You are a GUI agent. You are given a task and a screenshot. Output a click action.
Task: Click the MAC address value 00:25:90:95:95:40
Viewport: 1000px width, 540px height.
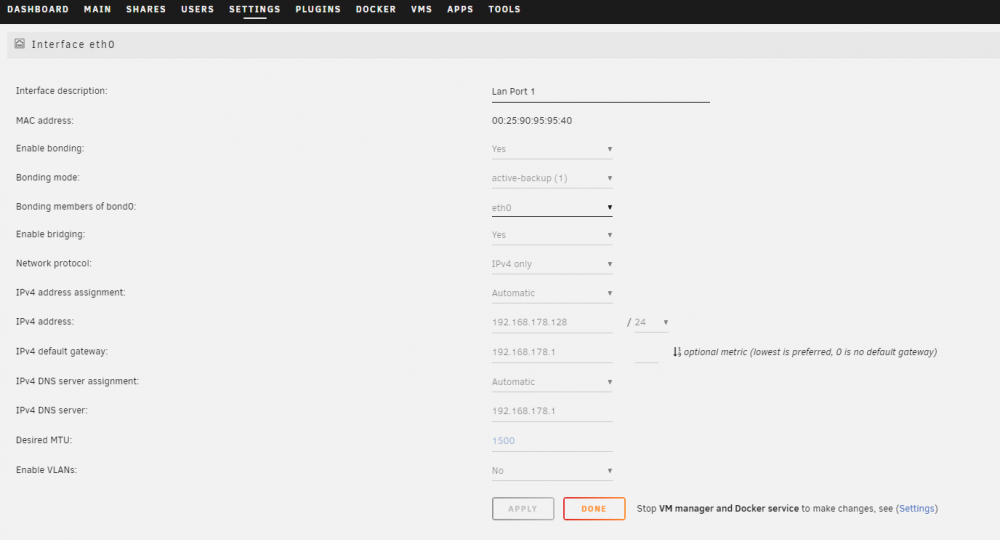coord(532,120)
